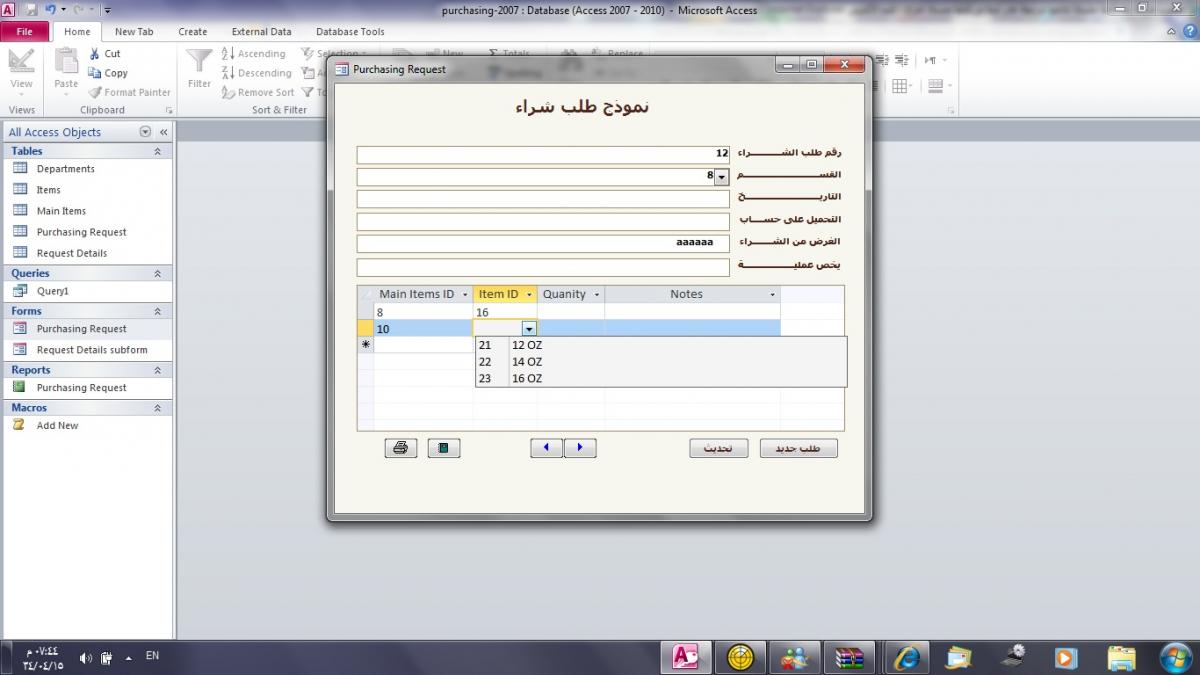The width and height of the screenshot is (1200, 675).
Task: Click the Main Items ID cell containing 10
Action: coord(424,328)
